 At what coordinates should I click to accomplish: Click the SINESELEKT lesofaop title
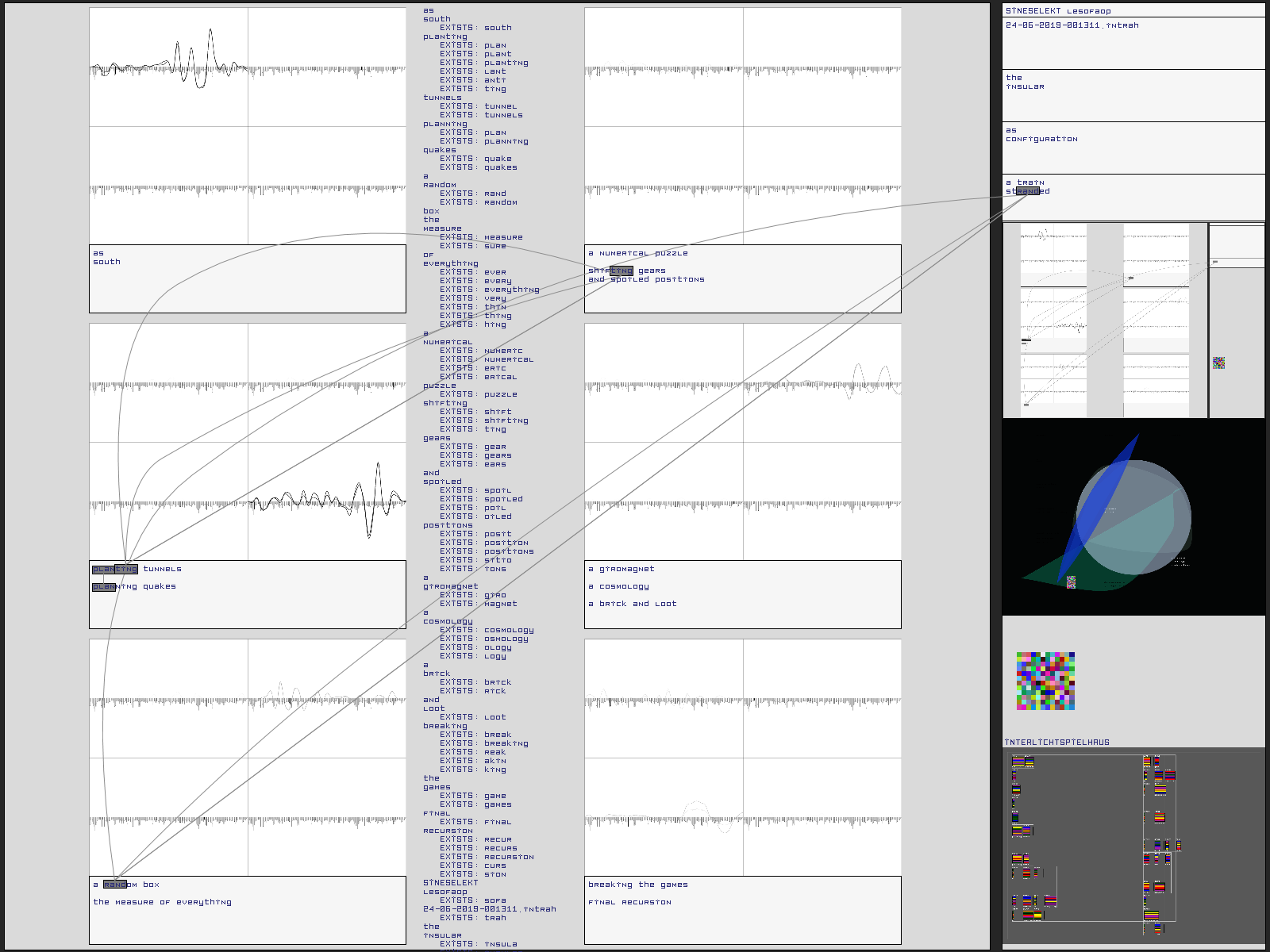[x=1058, y=11]
